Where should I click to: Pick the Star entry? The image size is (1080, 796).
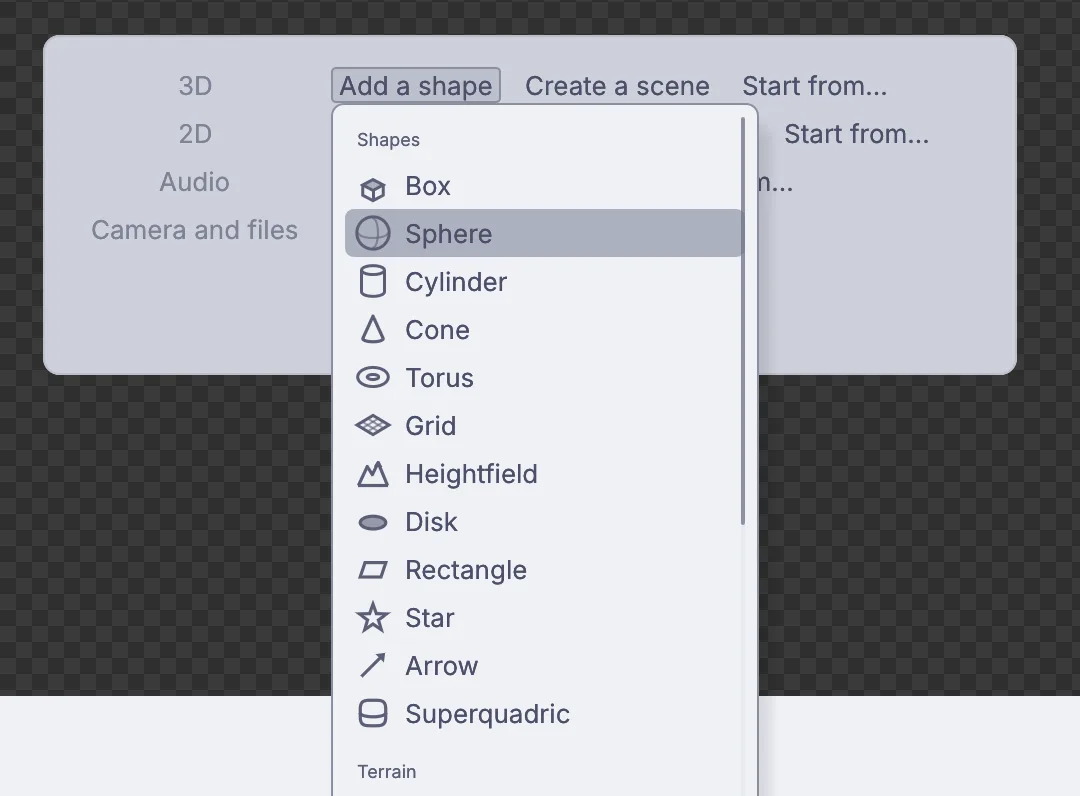coord(543,618)
